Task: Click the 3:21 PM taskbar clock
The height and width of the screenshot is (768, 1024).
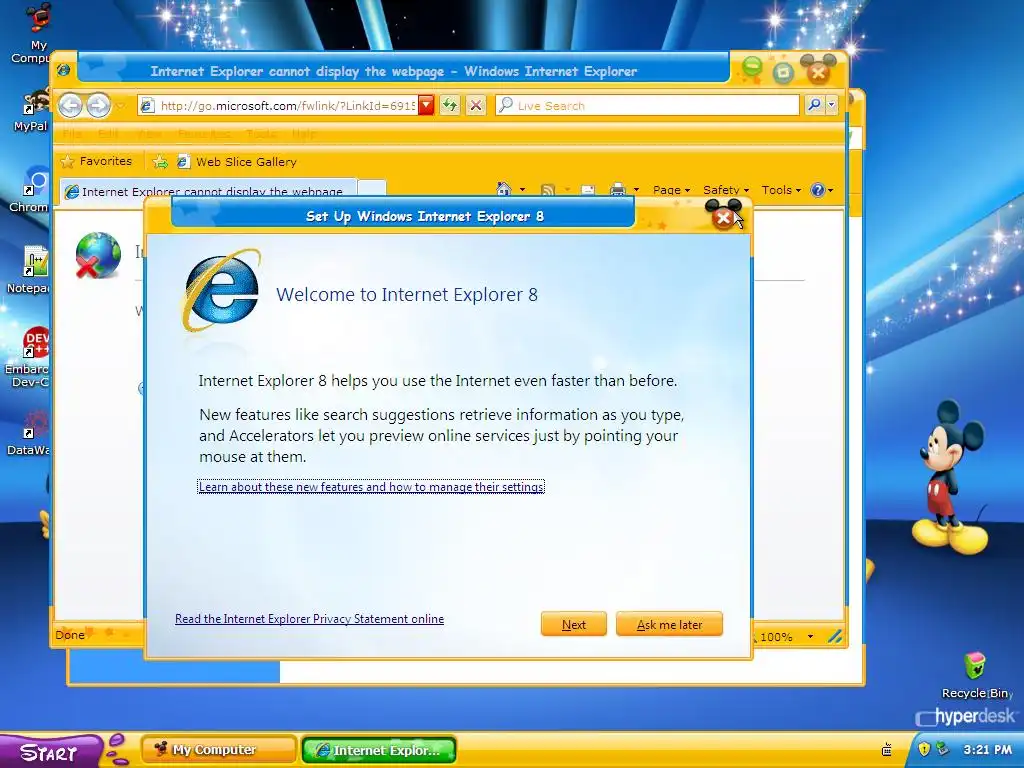Action: pyautogui.click(x=987, y=750)
